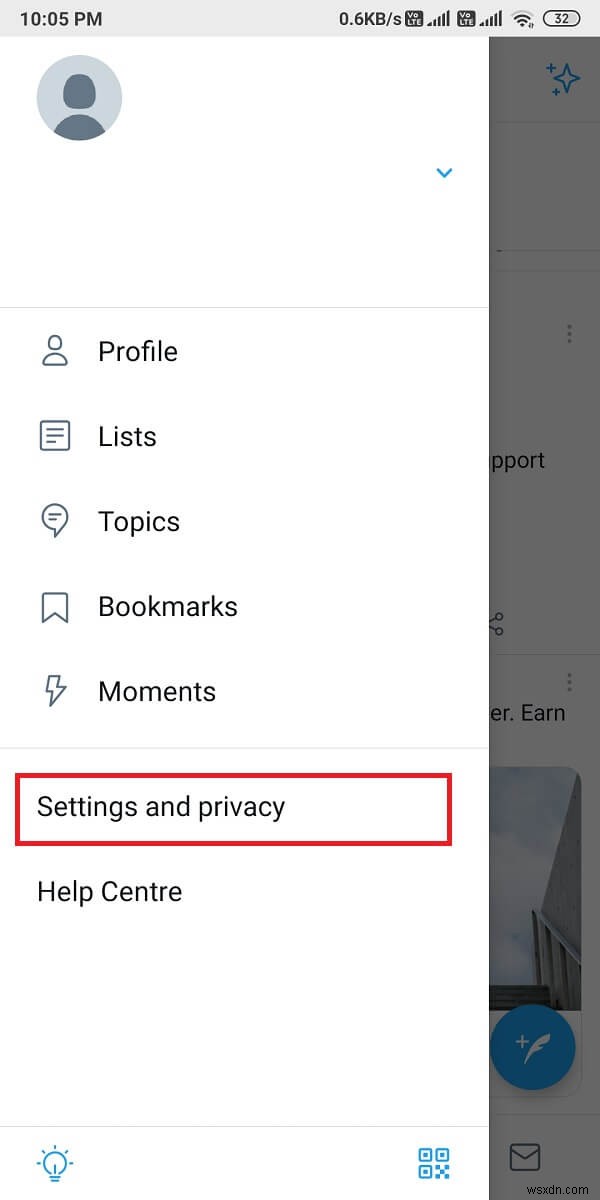Collapse the accounts dropdown arrow
The height and width of the screenshot is (1200, 600).
[x=444, y=173]
